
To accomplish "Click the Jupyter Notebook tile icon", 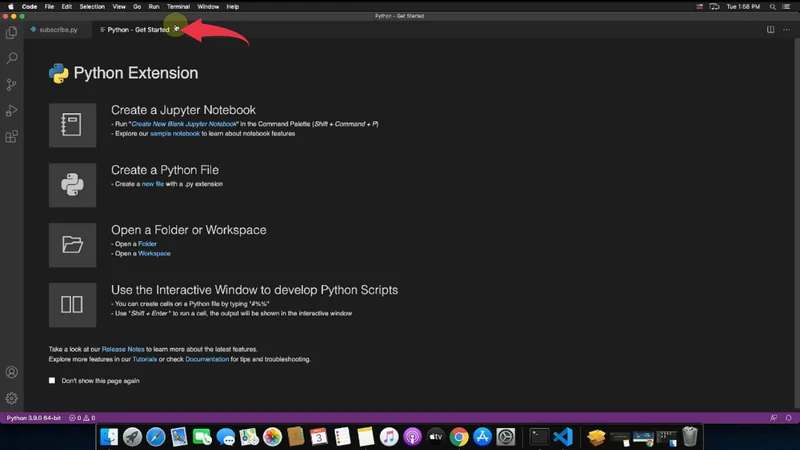I will (x=72, y=125).
